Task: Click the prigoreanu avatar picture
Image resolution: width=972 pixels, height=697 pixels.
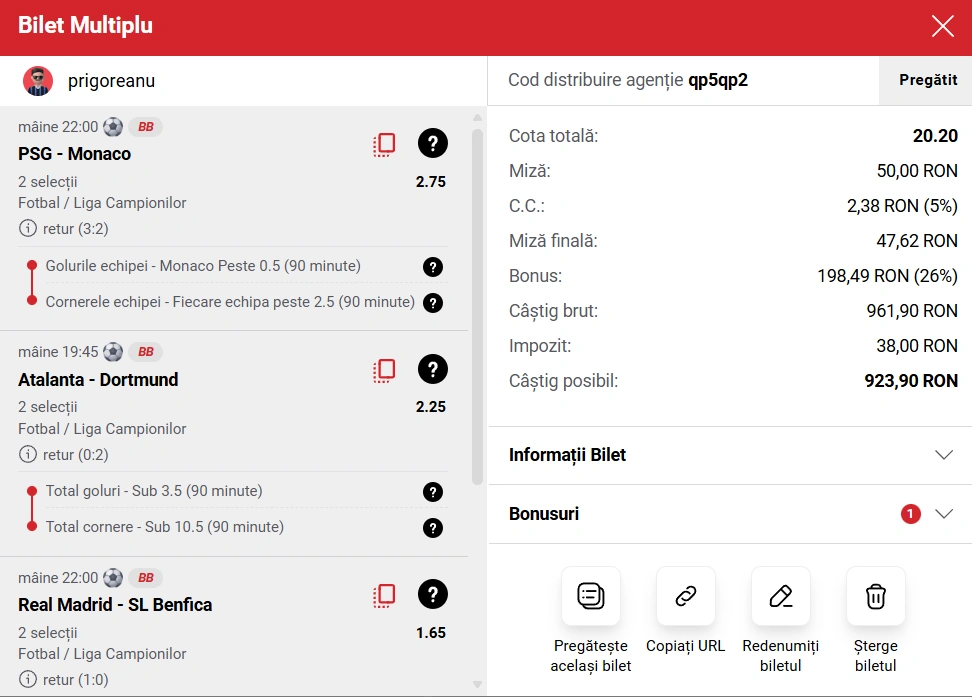Action: coord(38,81)
